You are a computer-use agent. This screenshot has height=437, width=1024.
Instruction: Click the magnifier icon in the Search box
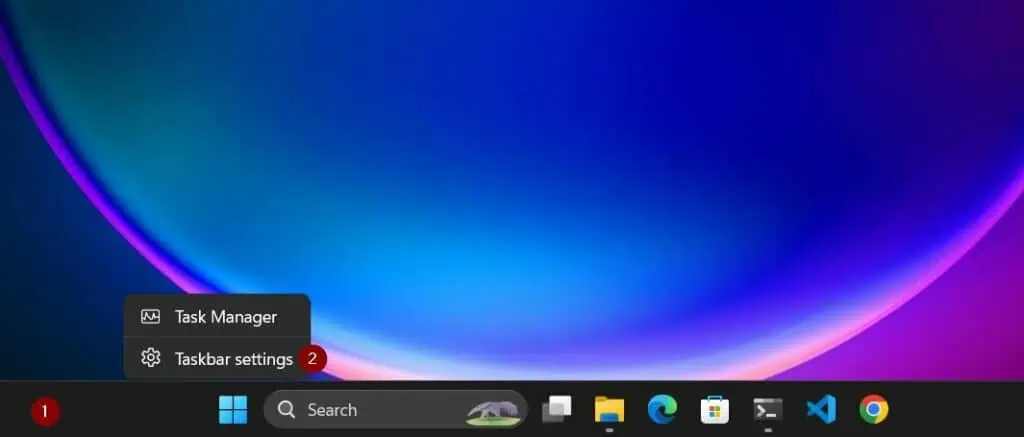click(286, 410)
